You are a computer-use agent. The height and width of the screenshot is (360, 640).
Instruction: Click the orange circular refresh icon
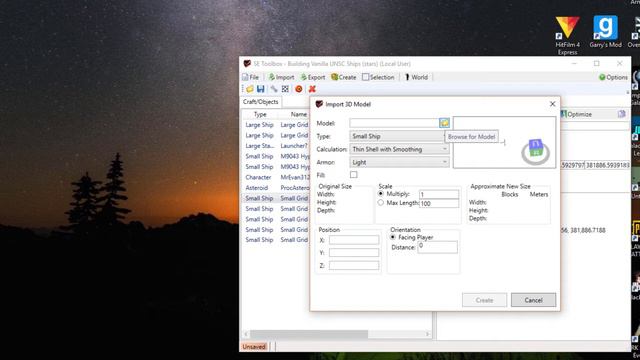[x=299, y=89]
